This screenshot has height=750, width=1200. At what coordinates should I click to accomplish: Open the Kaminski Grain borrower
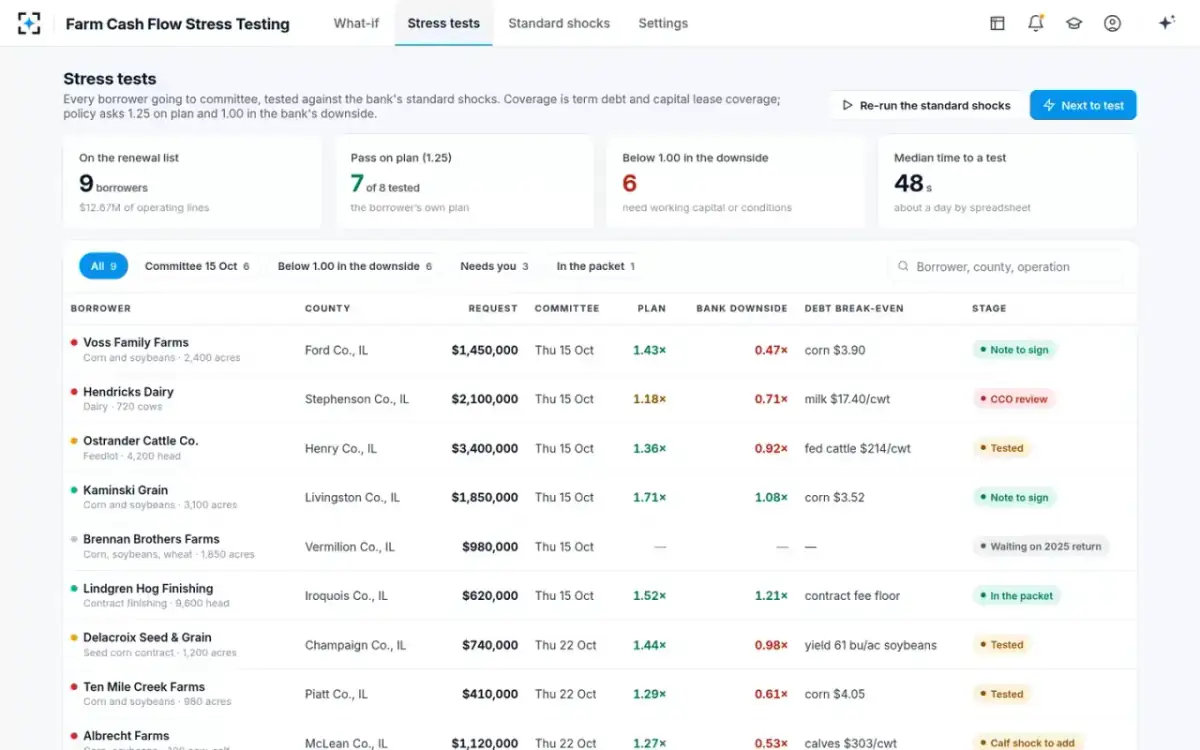[125, 490]
